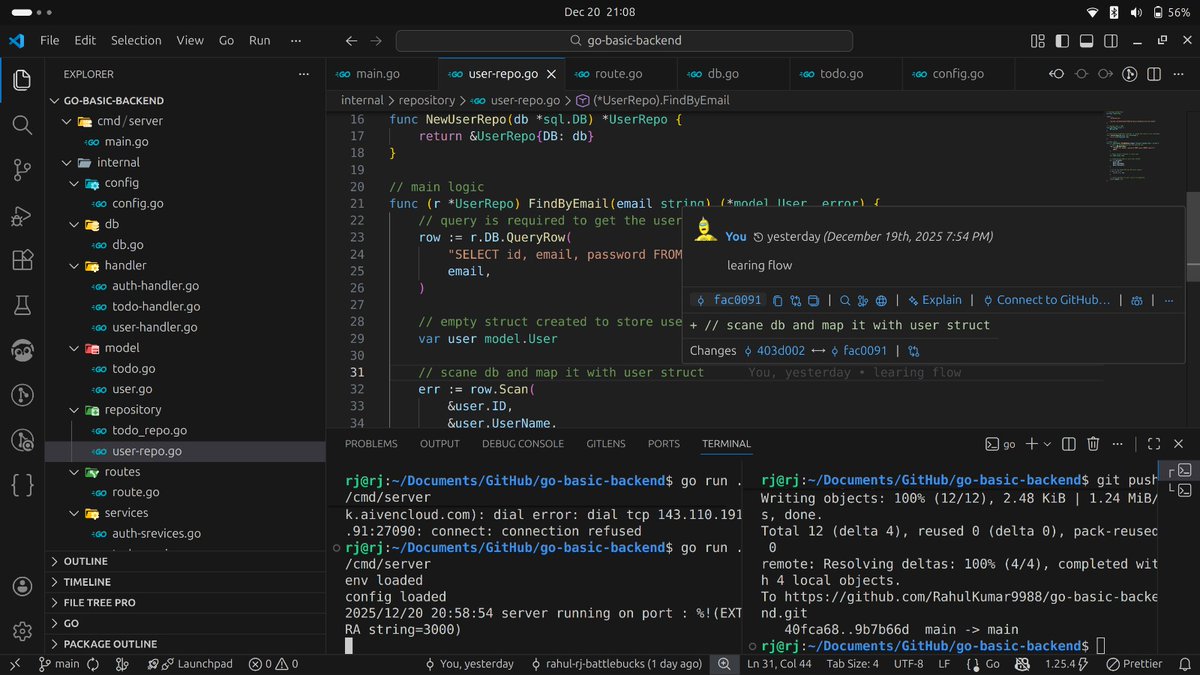Switch to OUTPUT panel tab
This screenshot has width=1200, height=675.
point(440,444)
